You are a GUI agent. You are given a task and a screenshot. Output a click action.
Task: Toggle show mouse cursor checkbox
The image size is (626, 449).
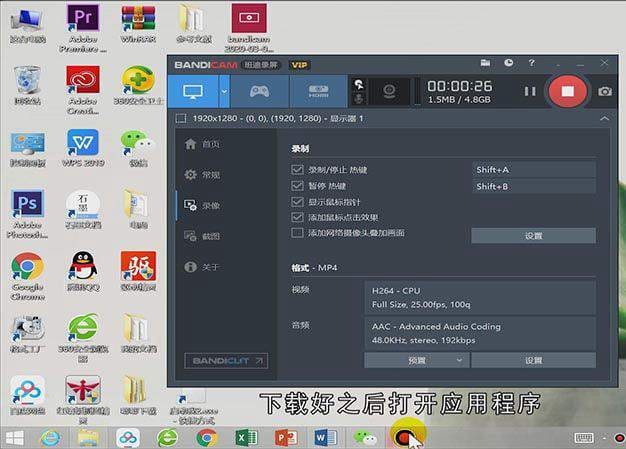297,202
